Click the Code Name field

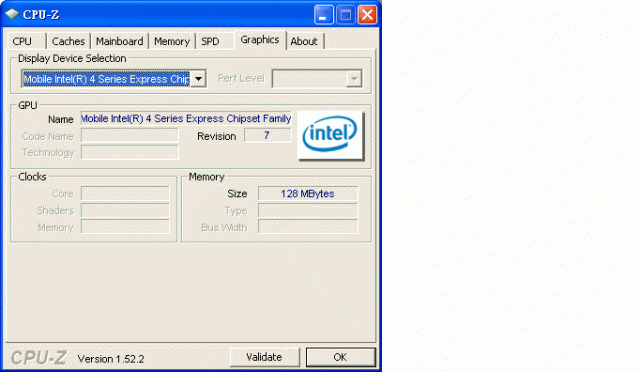[129, 136]
